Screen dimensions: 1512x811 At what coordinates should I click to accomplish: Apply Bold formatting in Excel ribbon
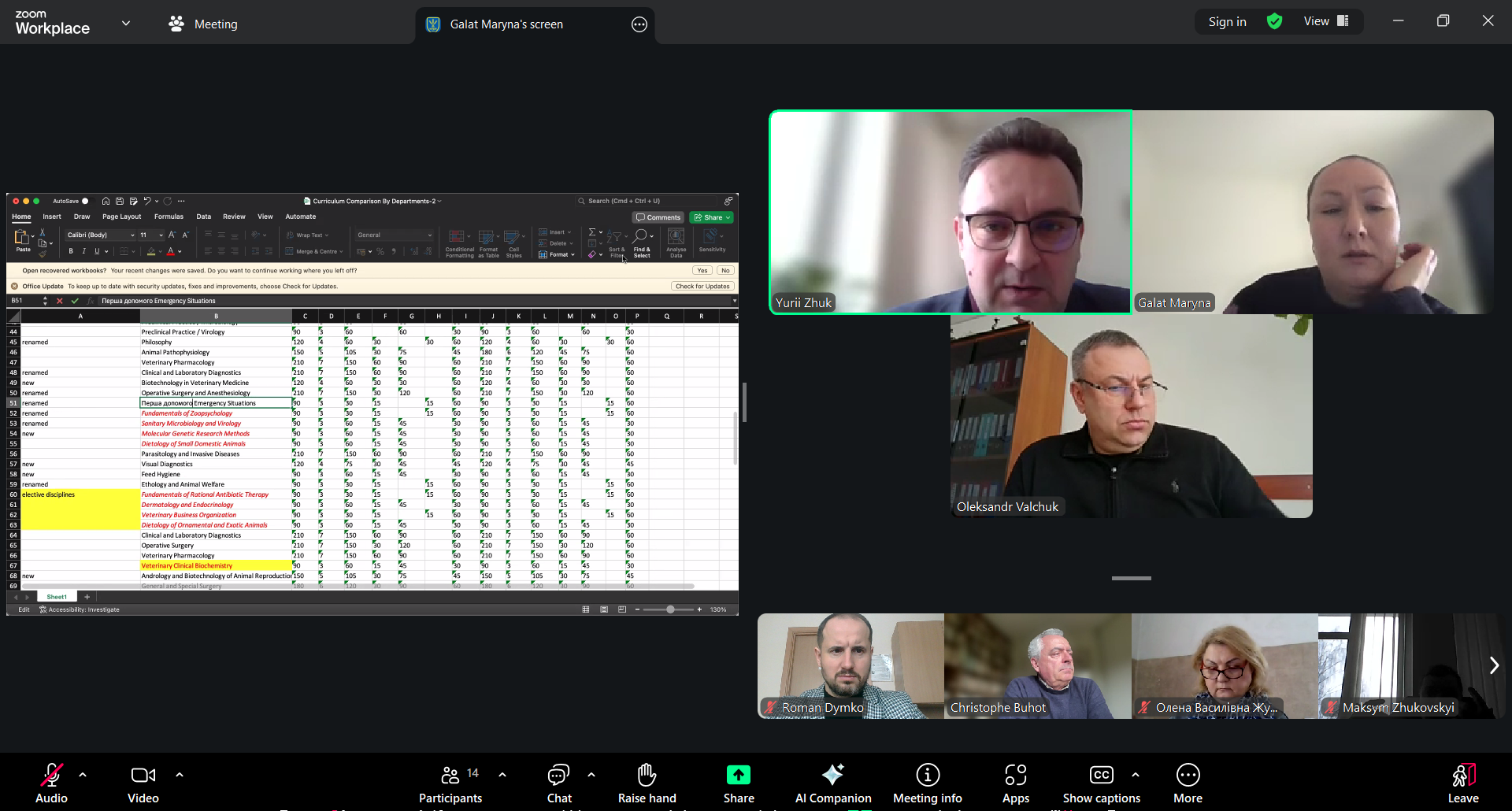point(71,251)
